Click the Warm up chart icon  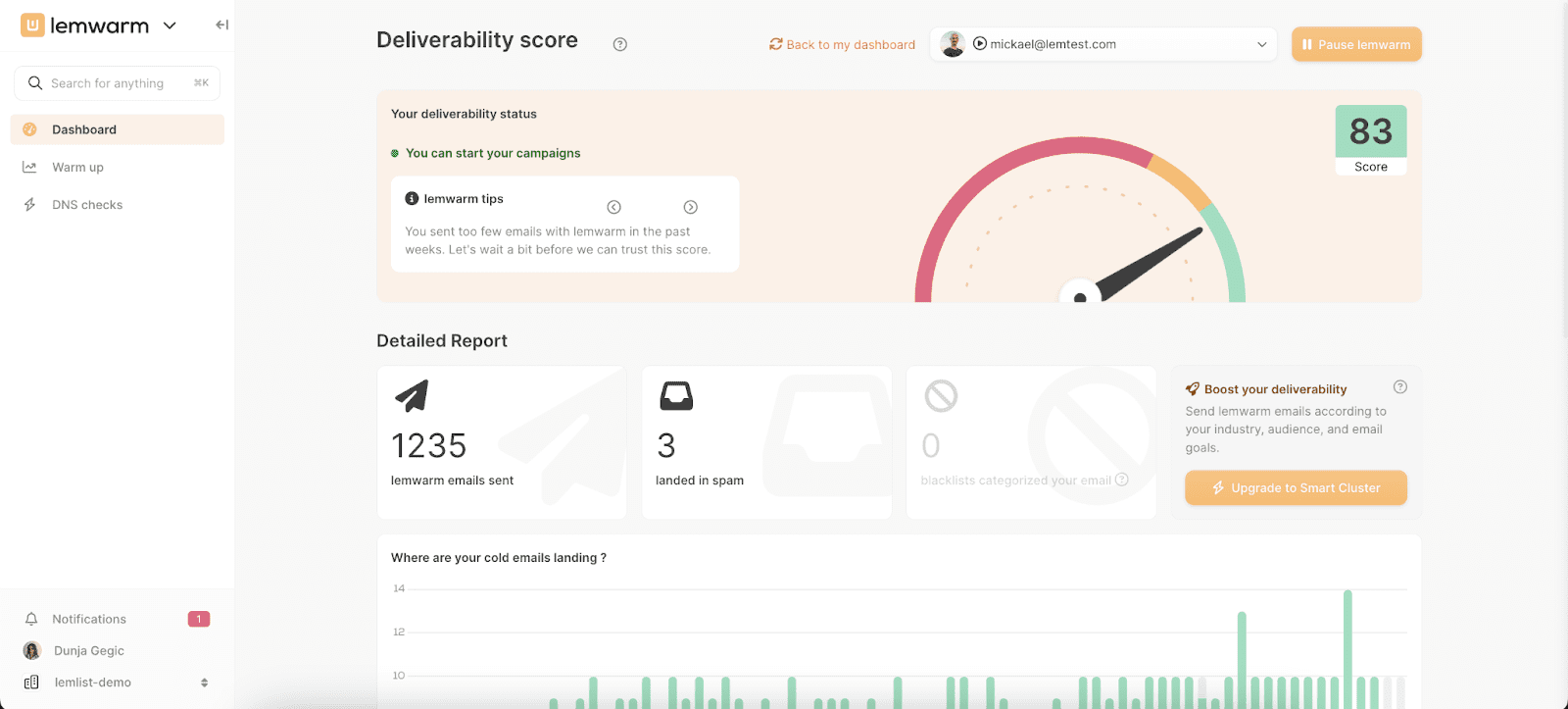tap(30, 167)
